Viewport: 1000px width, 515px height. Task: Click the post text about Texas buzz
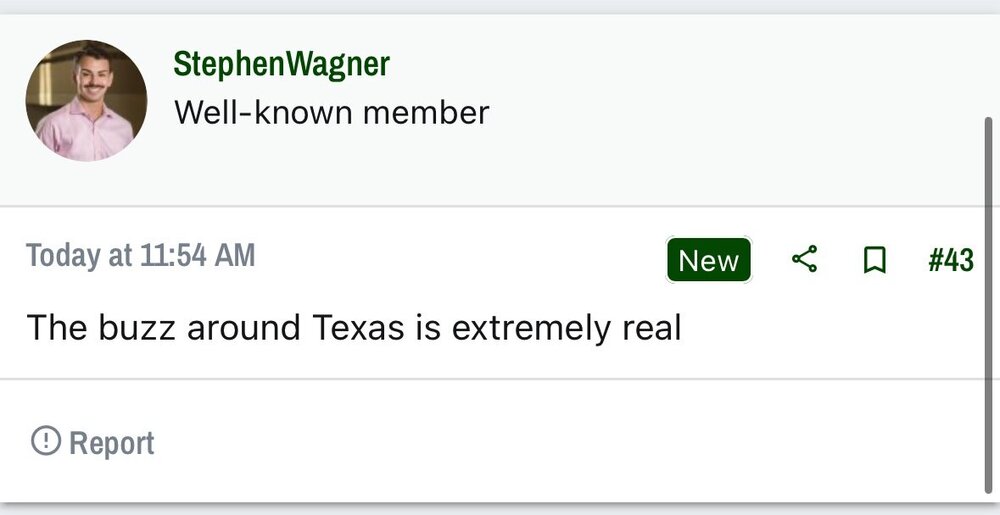coord(353,328)
